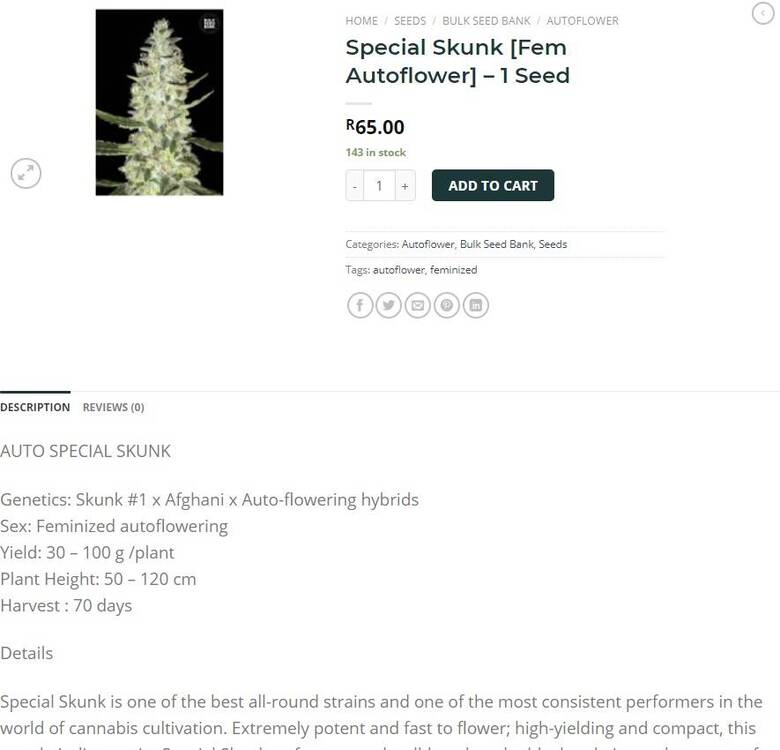The width and height of the screenshot is (780, 750).
Task: Share product via Twitter icon
Action: pyautogui.click(x=389, y=305)
